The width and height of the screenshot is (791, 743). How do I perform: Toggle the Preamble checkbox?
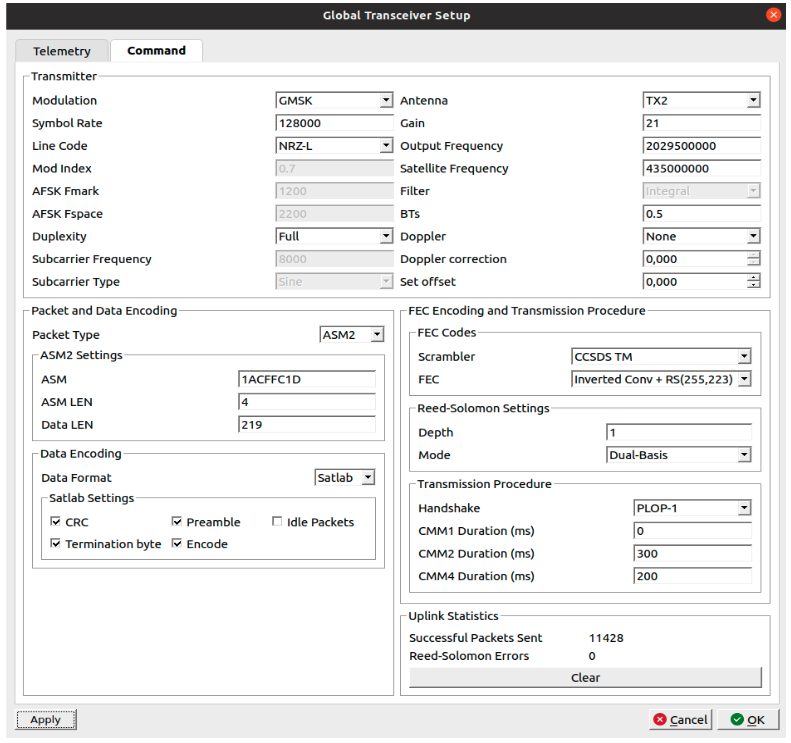(177, 522)
